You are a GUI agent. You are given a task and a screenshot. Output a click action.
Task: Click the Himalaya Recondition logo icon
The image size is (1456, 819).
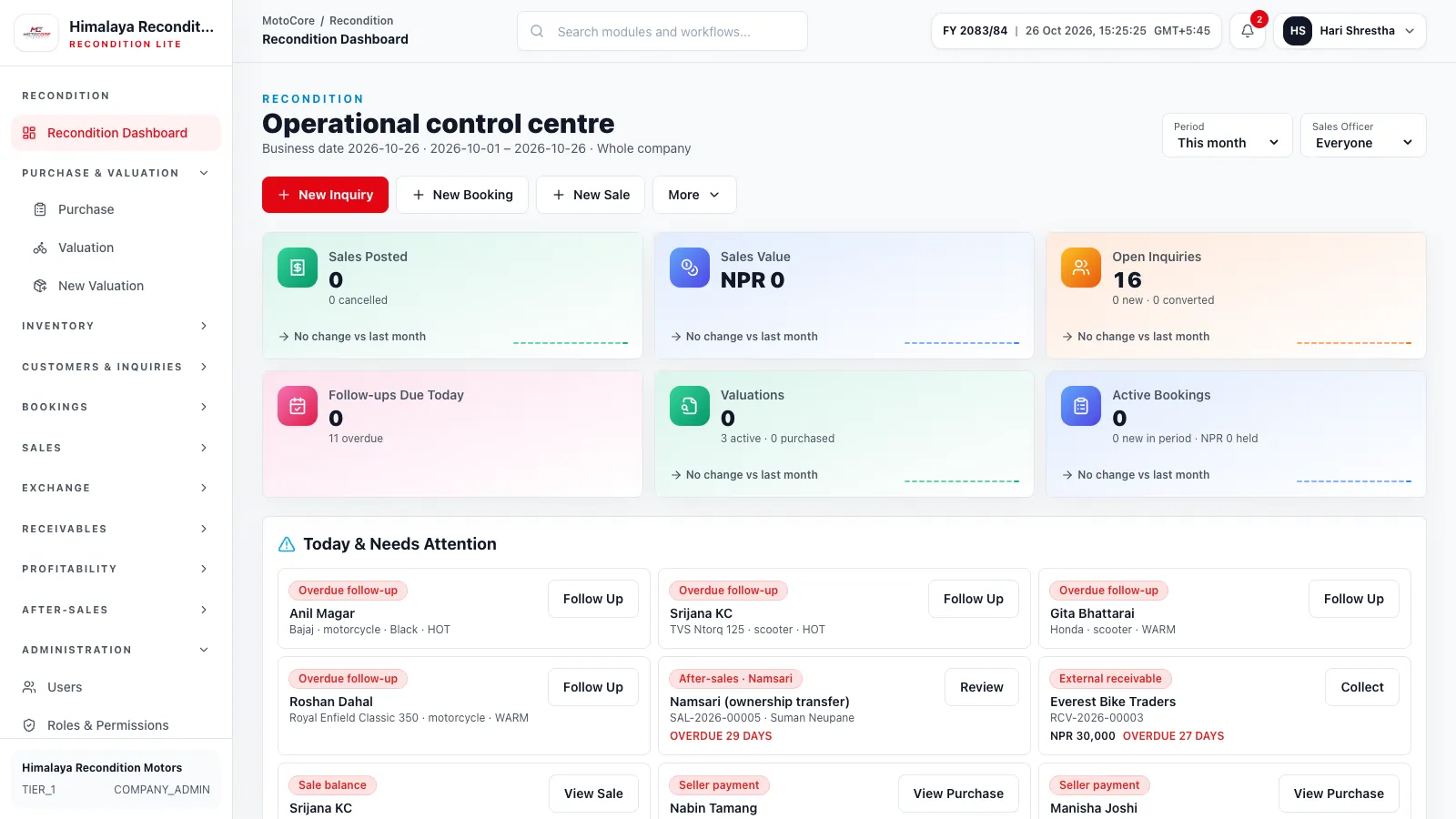36,32
